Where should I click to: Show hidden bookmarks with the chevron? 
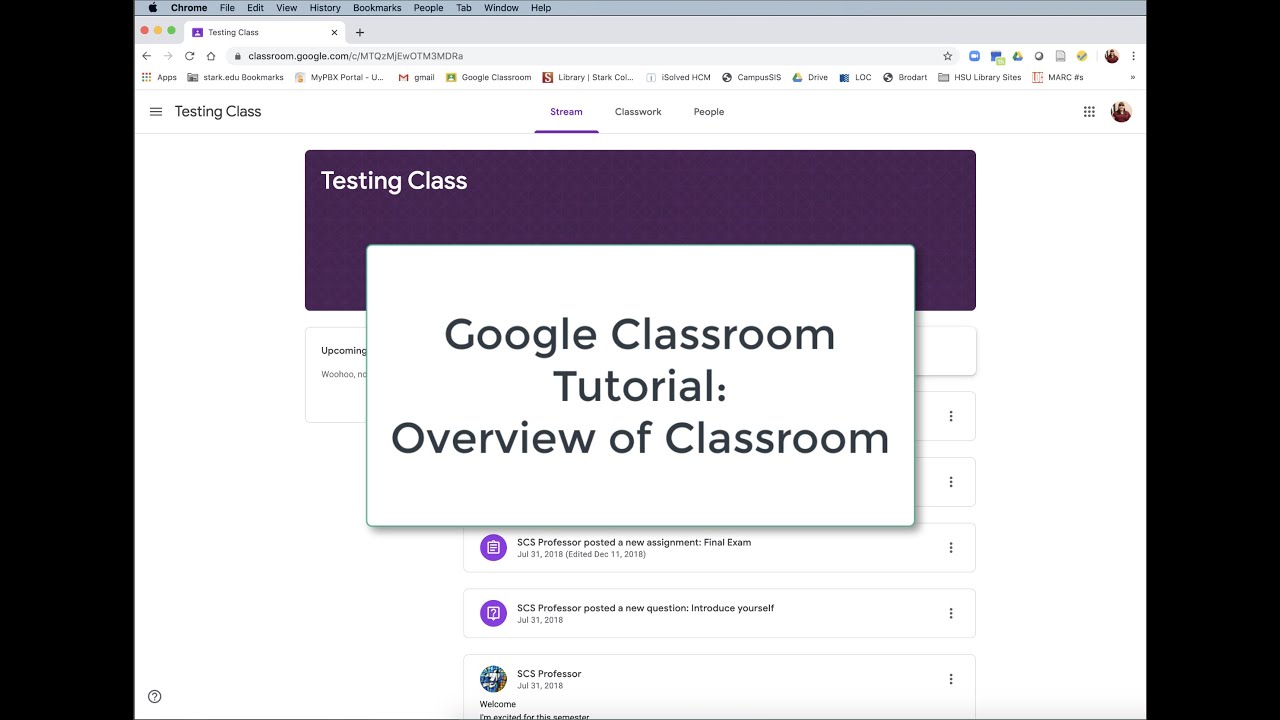coord(1133,77)
